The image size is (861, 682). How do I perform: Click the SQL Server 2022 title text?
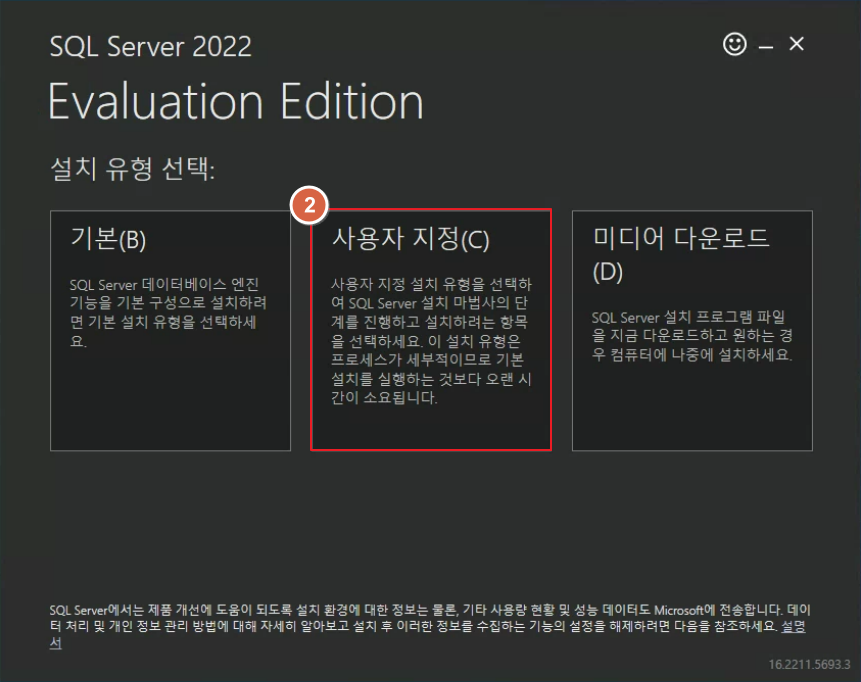(150, 46)
